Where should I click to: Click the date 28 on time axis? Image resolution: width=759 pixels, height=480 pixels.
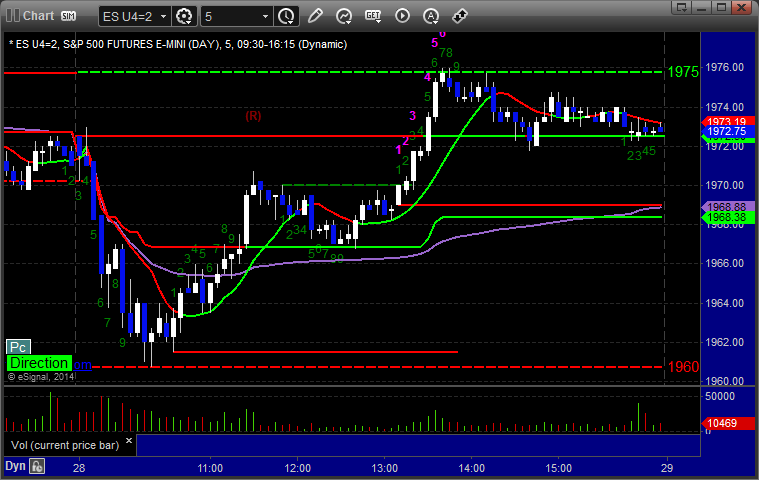pos(79,468)
